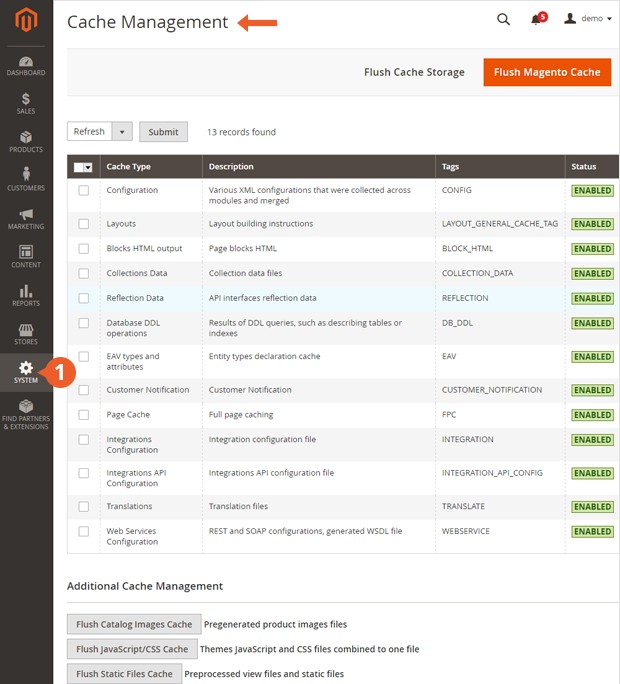Click 'Translation files' description

tap(238, 506)
